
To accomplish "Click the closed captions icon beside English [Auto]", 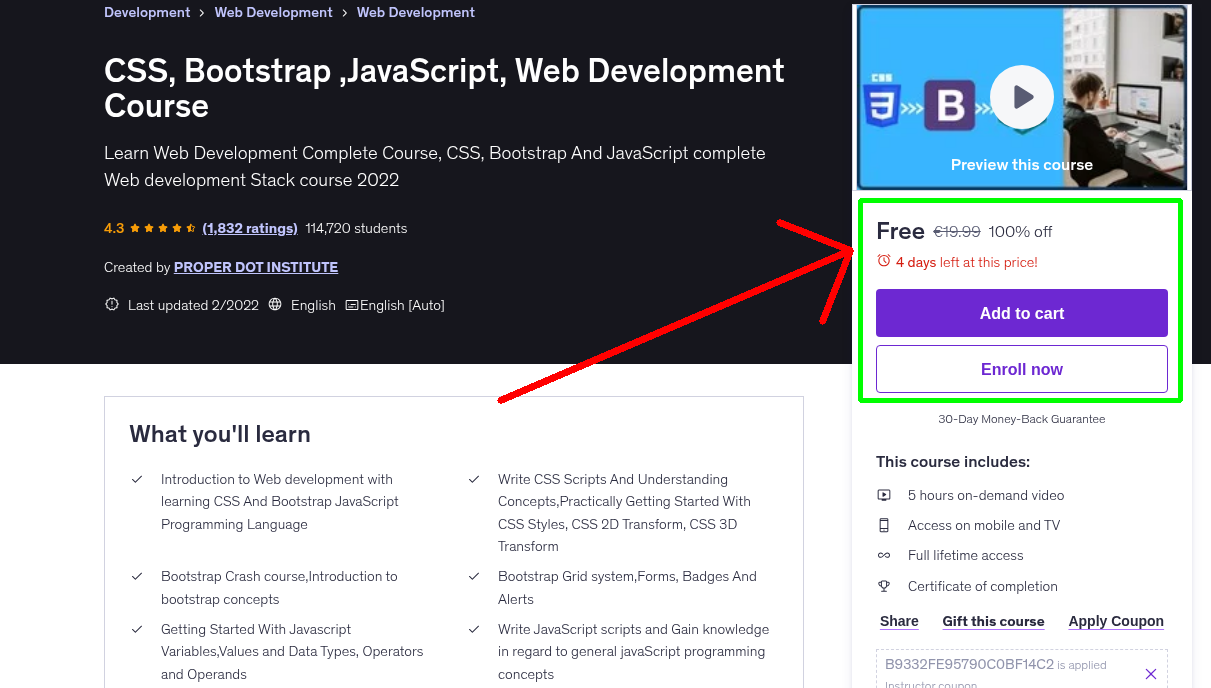I will 352,305.
